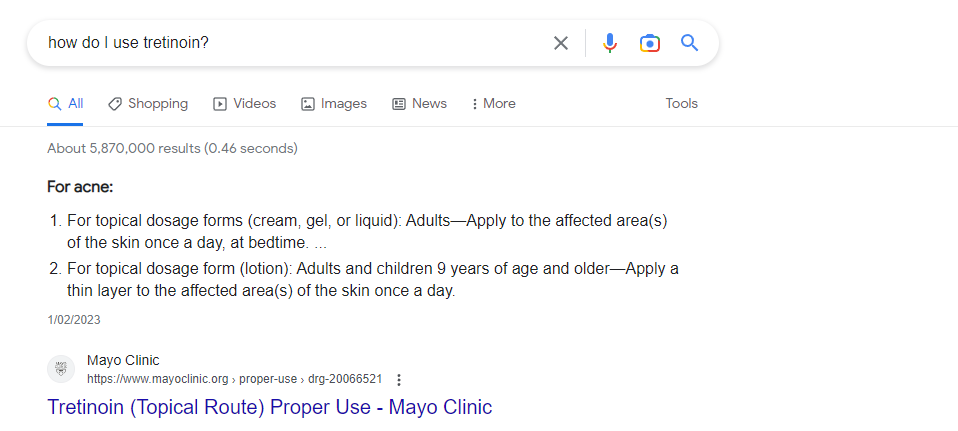The image size is (958, 431).
Task: Click the Mayo Clinic site name
Action: pos(123,361)
